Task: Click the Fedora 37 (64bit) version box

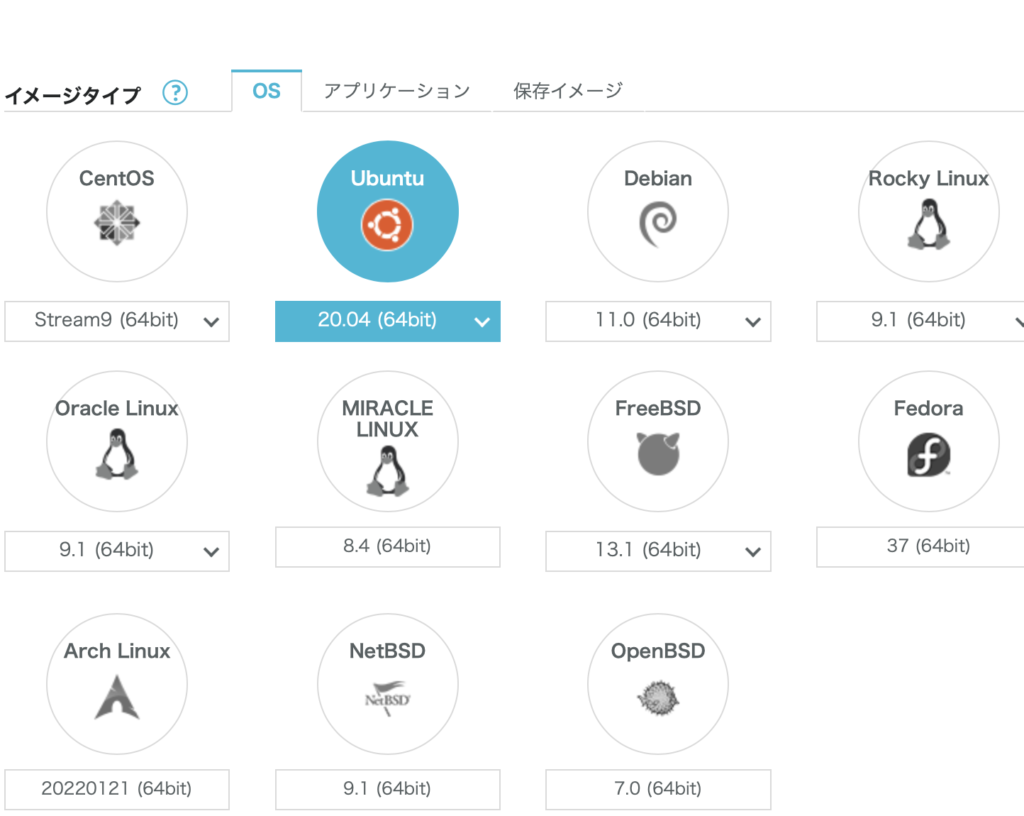Action: coord(928,546)
